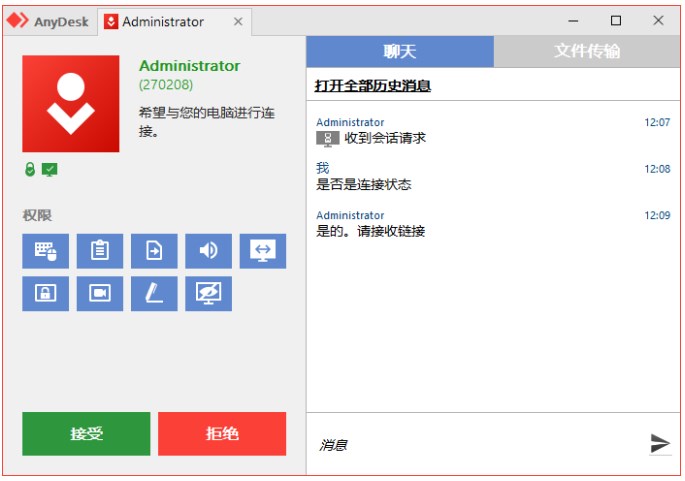
Task: Click the 12:09 message timestamp
Action: [x=657, y=215]
